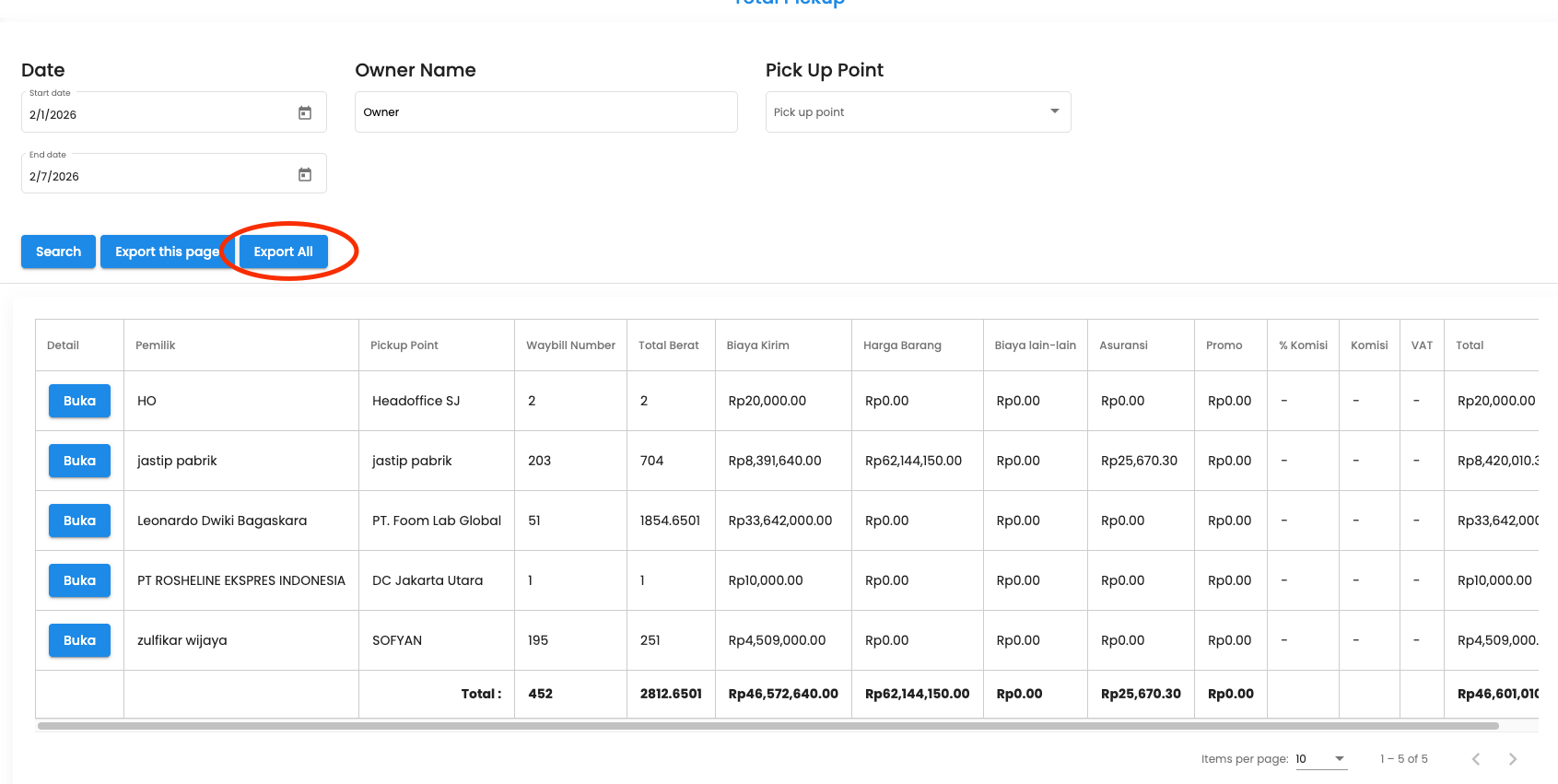Click Buka for jastip pabrik row
Viewport: 1558px width, 784px height.
pos(79,461)
